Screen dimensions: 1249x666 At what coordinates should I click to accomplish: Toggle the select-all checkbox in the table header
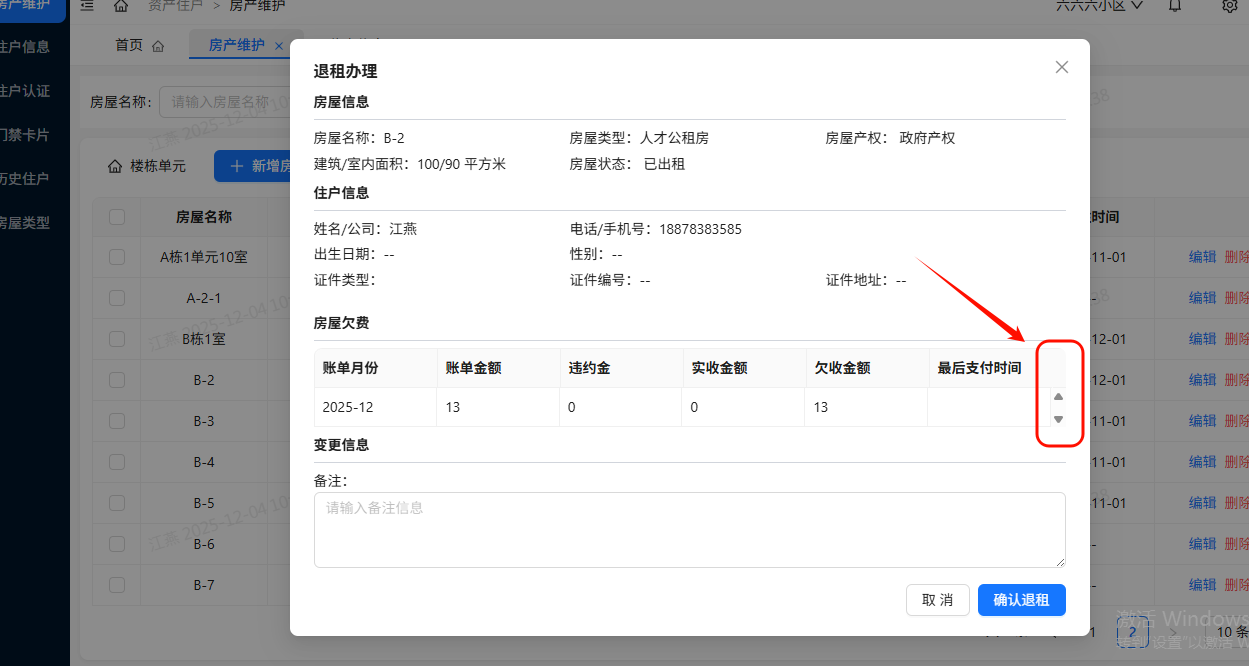[115, 217]
